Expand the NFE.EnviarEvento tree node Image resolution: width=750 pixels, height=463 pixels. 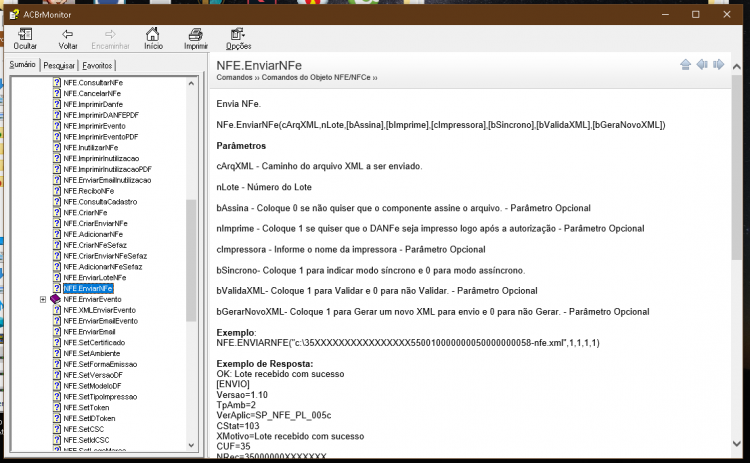[x=43, y=299]
